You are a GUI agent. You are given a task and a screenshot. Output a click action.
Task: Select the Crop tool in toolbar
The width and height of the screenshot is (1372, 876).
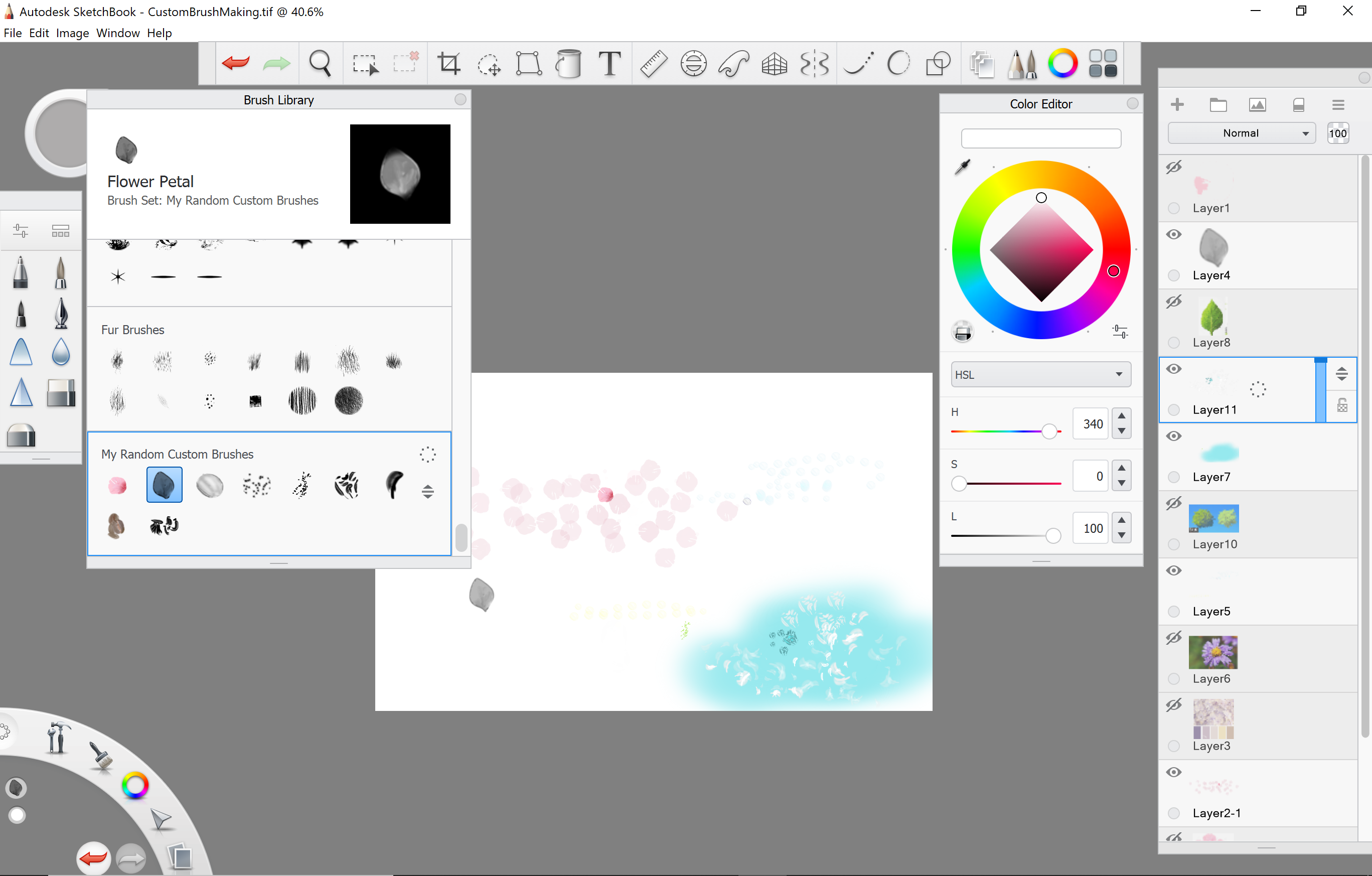pyautogui.click(x=448, y=63)
